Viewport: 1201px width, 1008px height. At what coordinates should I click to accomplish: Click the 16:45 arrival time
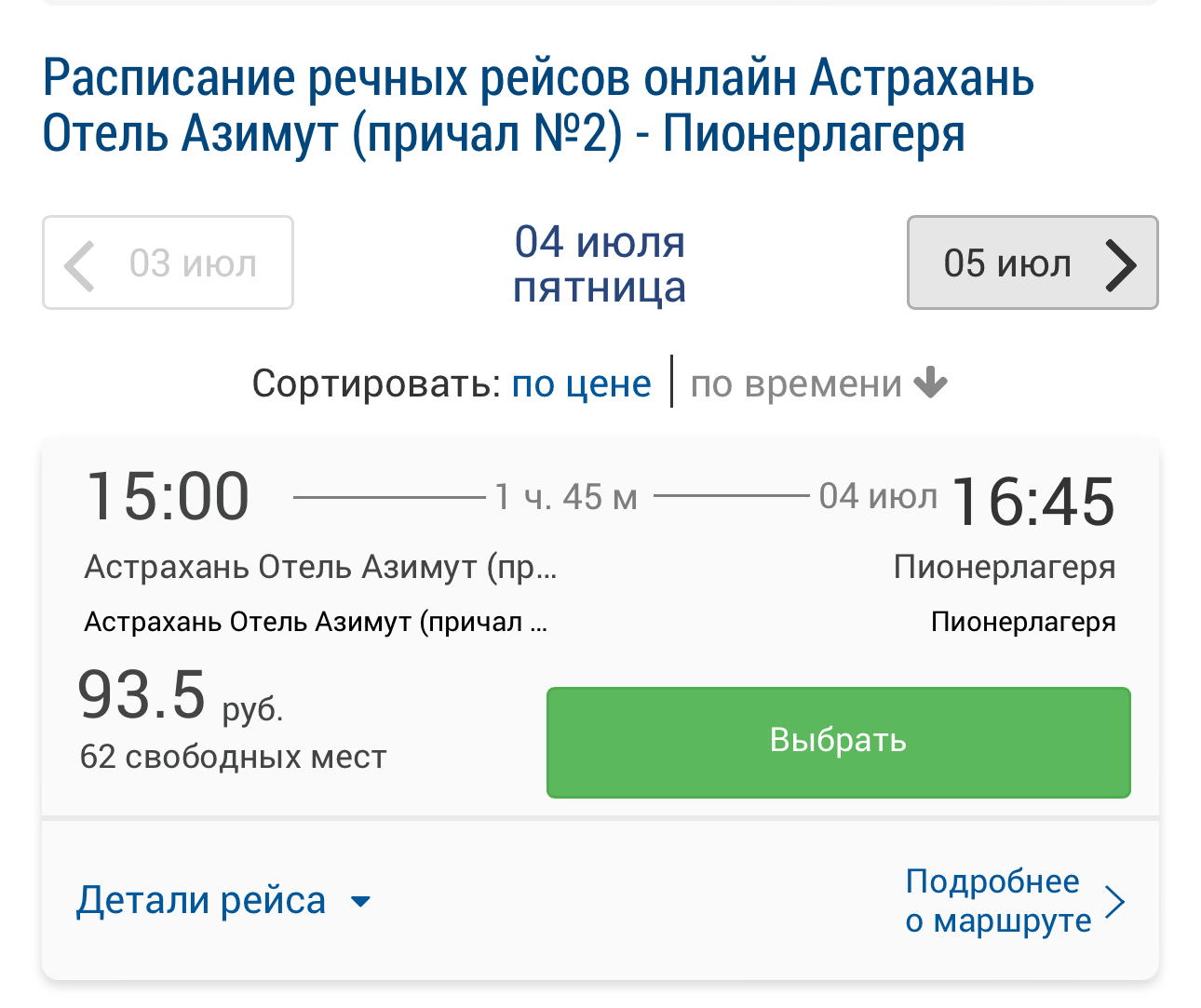[x=1033, y=501]
